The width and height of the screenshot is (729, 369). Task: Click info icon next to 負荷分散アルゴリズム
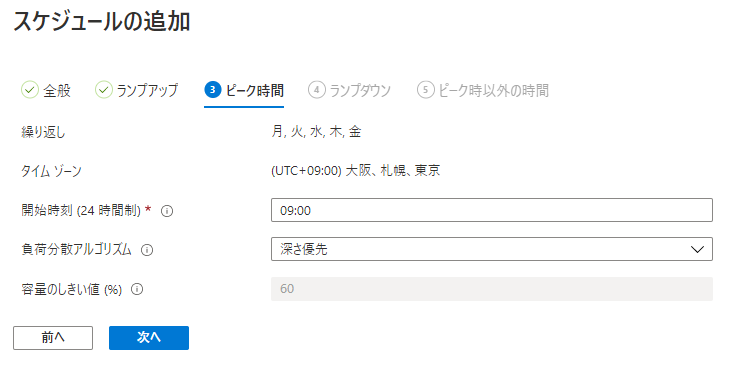pos(147,250)
